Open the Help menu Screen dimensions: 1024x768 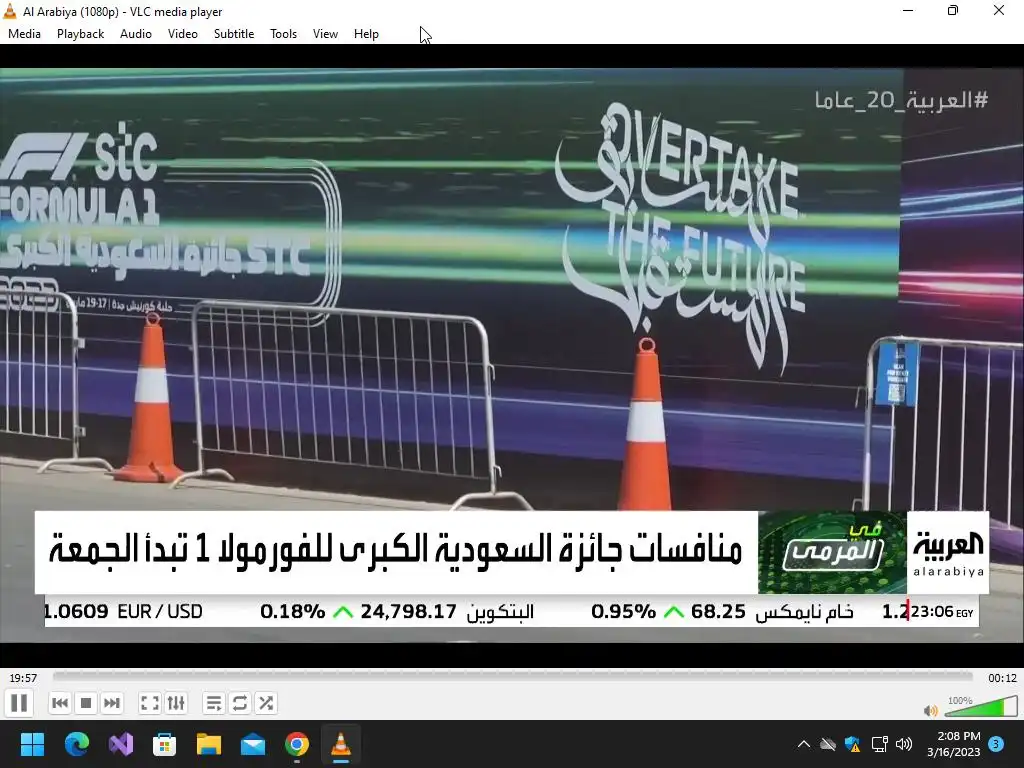coord(366,34)
